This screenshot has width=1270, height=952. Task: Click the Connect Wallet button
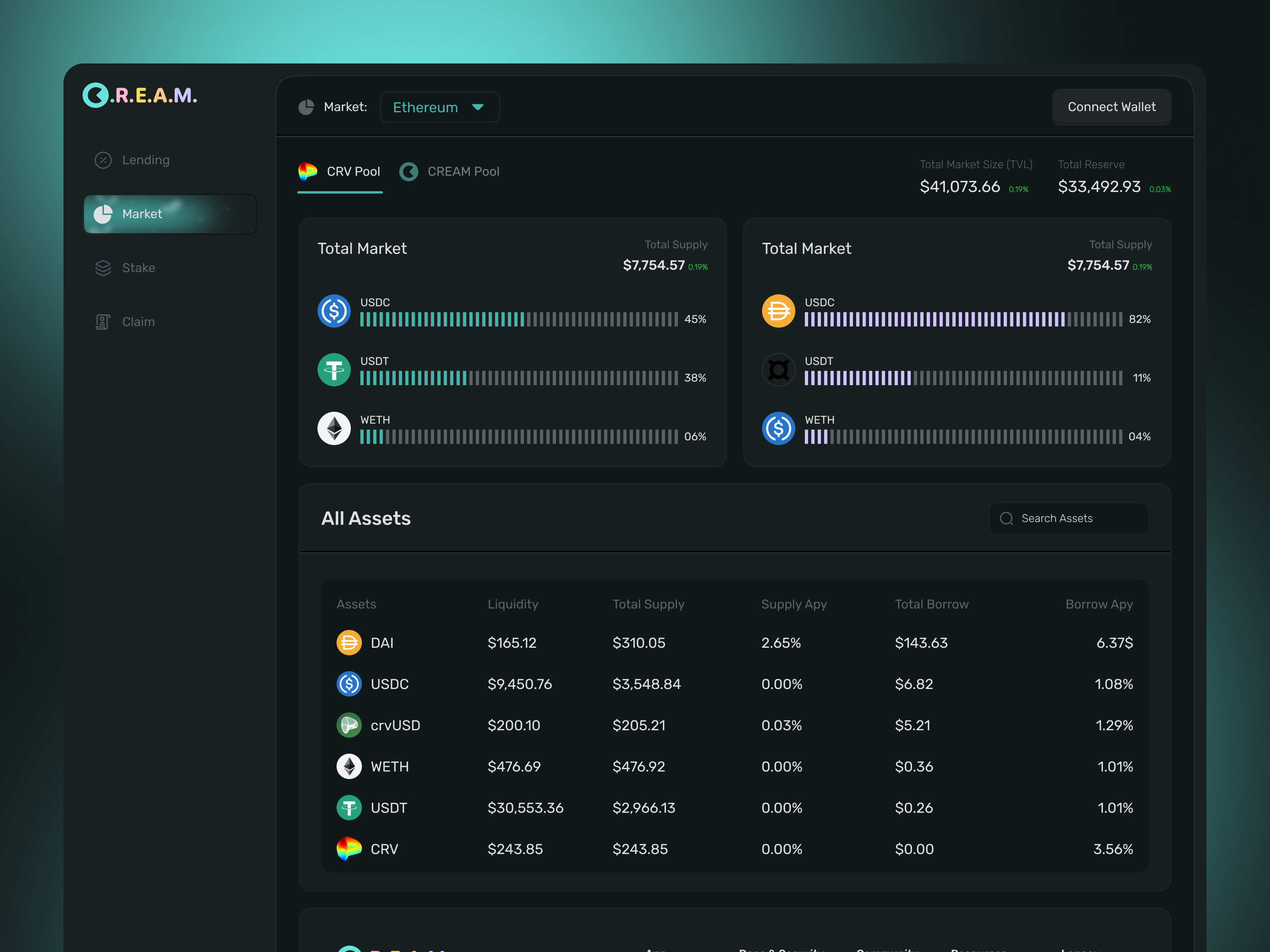click(x=1112, y=107)
